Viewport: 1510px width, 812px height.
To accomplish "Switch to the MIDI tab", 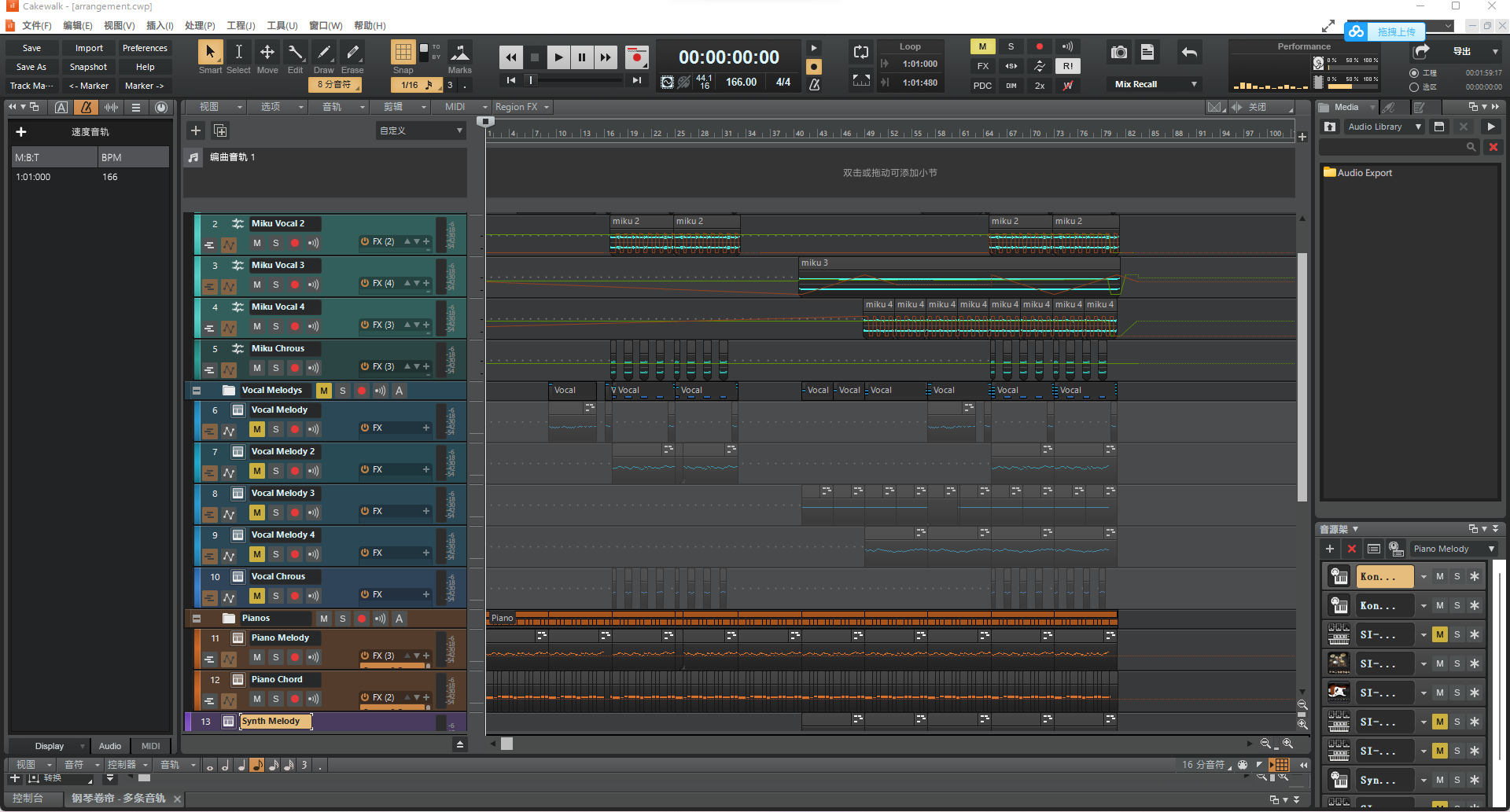I will click(150, 746).
